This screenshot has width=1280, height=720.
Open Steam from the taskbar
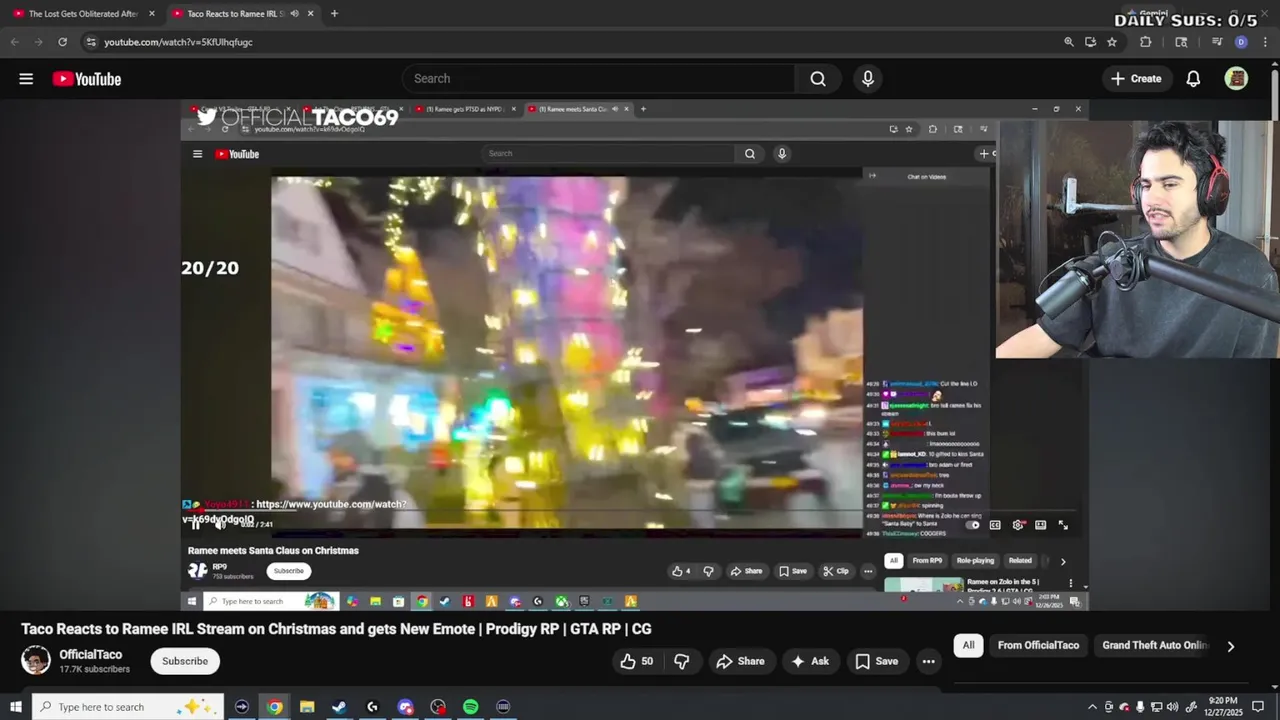[x=339, y=707]
